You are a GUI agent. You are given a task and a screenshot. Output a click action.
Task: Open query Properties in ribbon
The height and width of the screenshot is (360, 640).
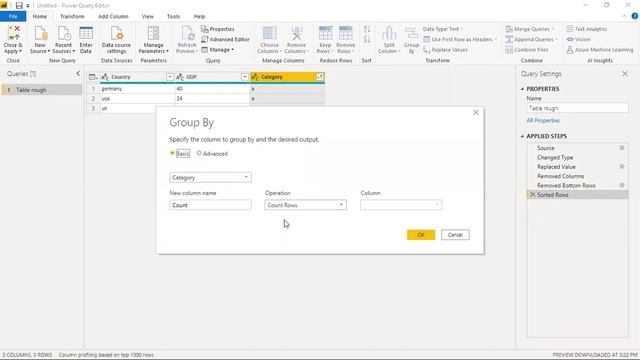[x=218, y=29]
